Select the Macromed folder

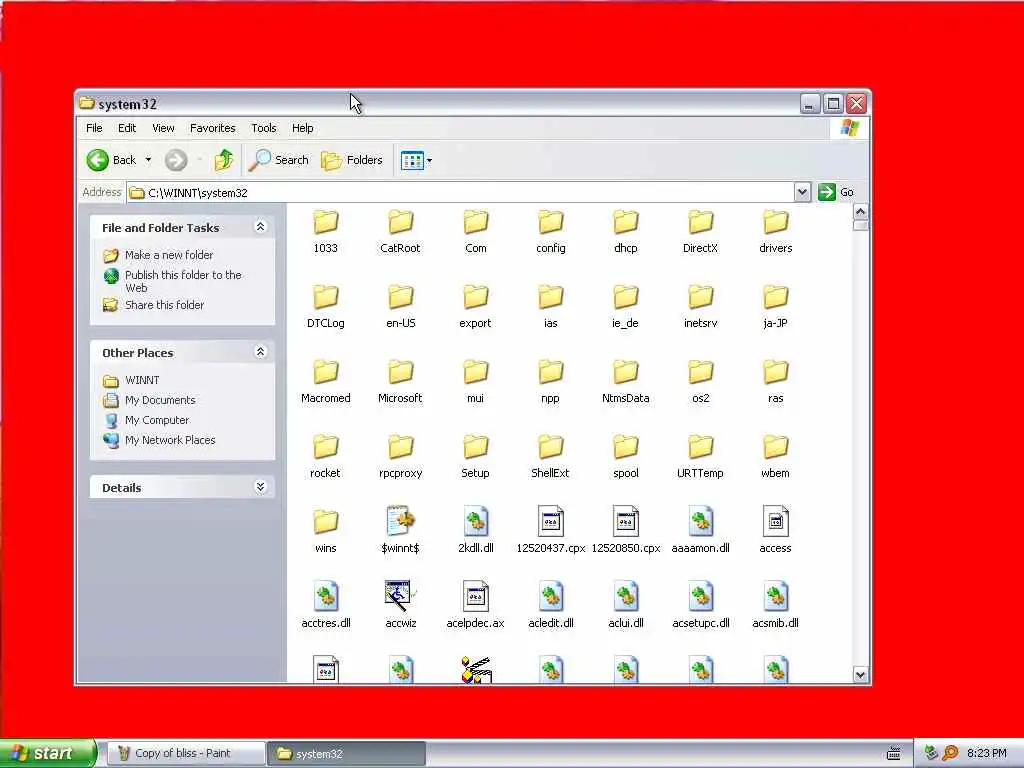tap(325, 382)
